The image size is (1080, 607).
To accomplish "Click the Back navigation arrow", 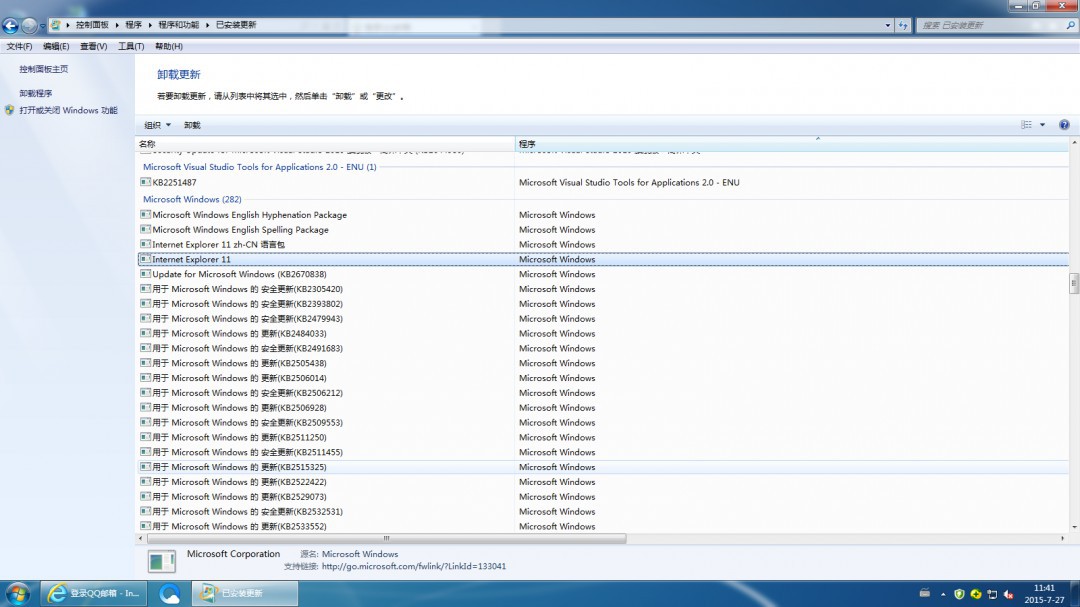I will tap(10, 25).
